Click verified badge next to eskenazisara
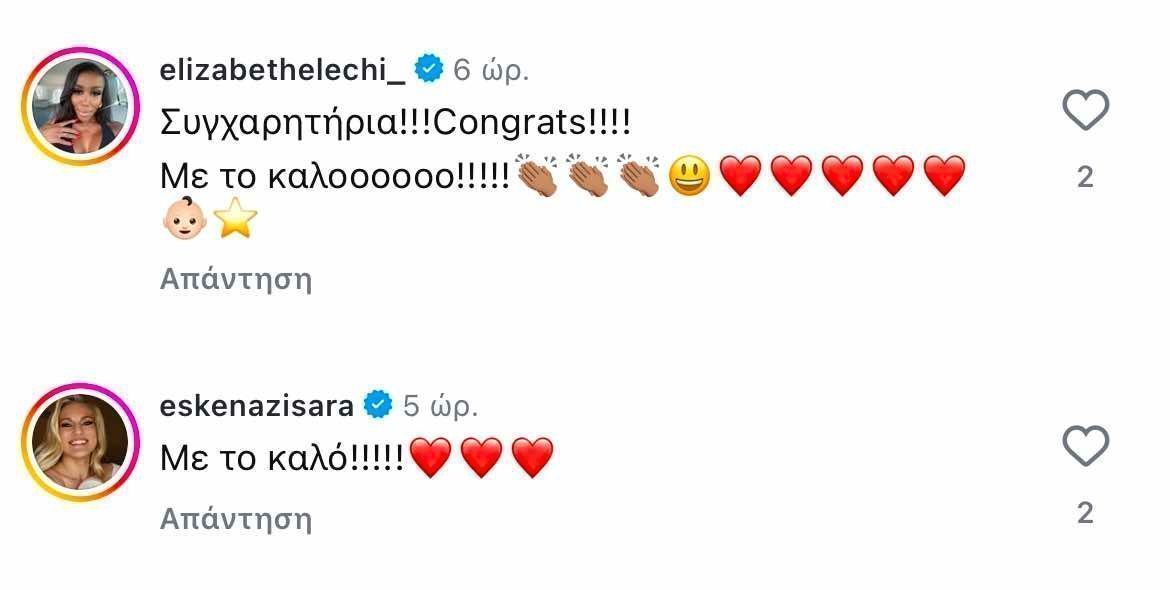The height and width of the screenshot is (590, 1170). [x=378, y=406]
